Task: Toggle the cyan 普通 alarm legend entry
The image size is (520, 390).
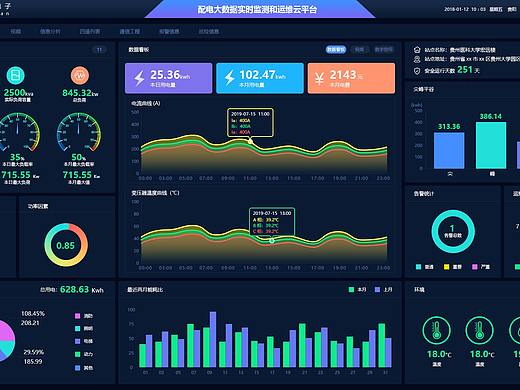Action: click(x=425, y=267)
